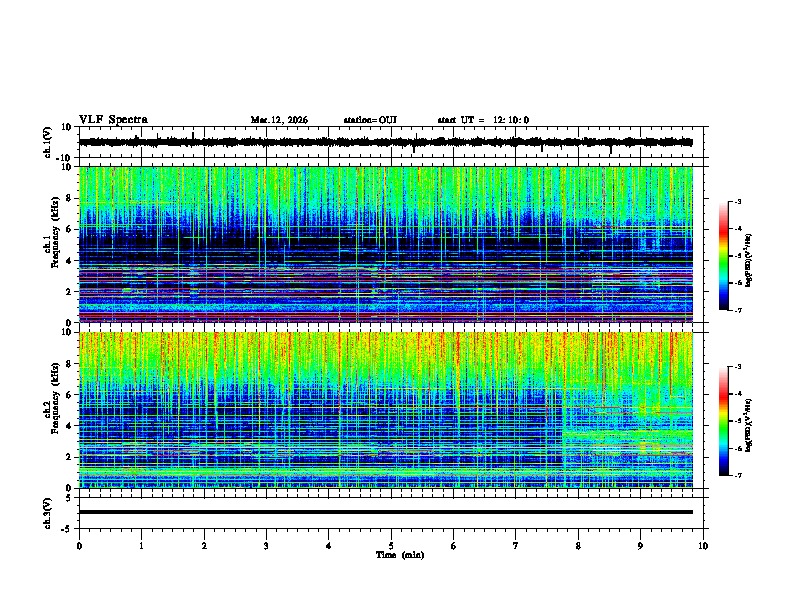This screenshot has height=612, width=792.
Task: Click the "7" tick on the time axis
Action: tap(516, 546)
